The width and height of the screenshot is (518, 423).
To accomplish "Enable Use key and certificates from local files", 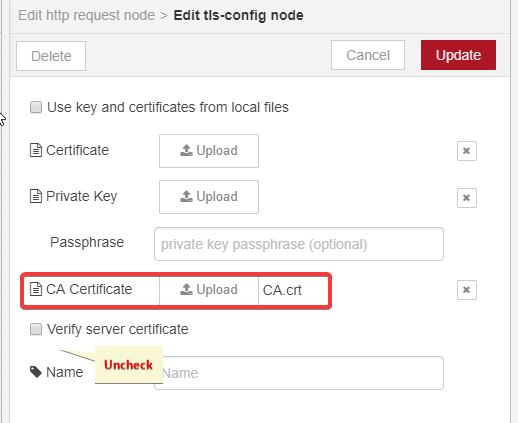I will click(36, 107).
